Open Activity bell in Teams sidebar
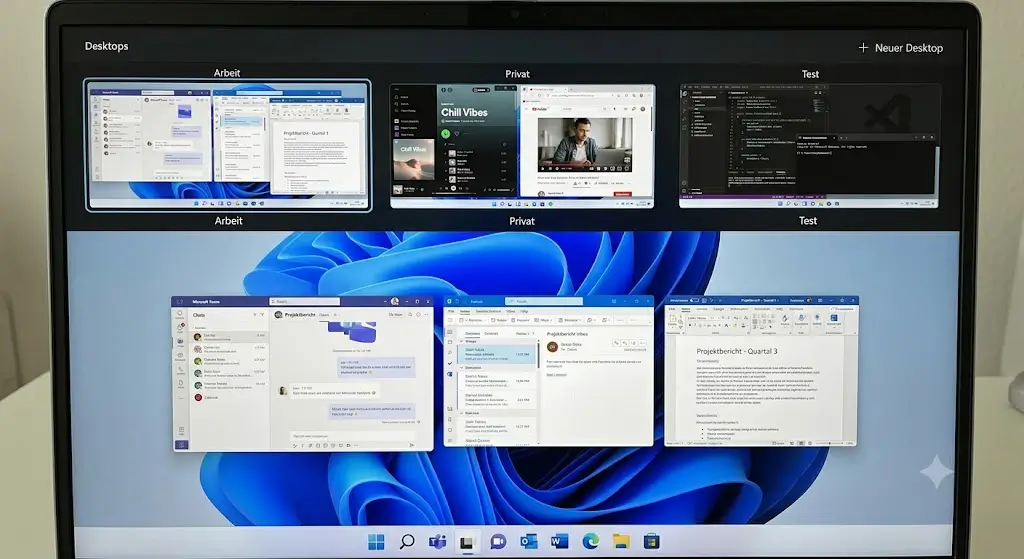Viewport: 1024px width, 559px height. pyautogui.click(x=180, y=315)
